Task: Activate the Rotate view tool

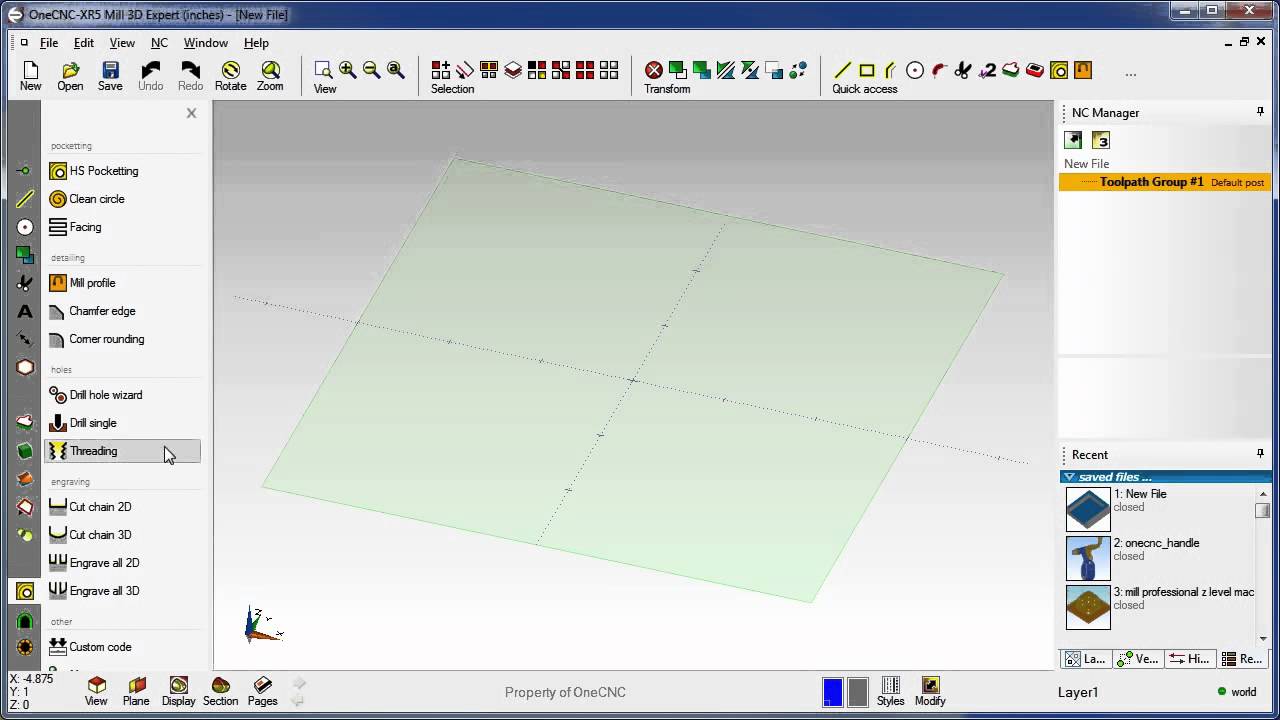Action: [x=230, y=76]
